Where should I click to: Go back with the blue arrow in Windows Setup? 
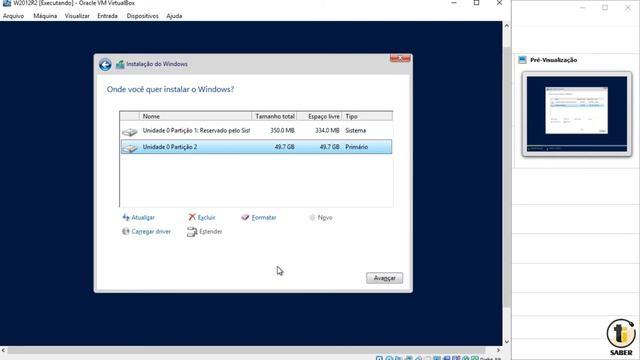pyautogui.click(x=105, y=64)
